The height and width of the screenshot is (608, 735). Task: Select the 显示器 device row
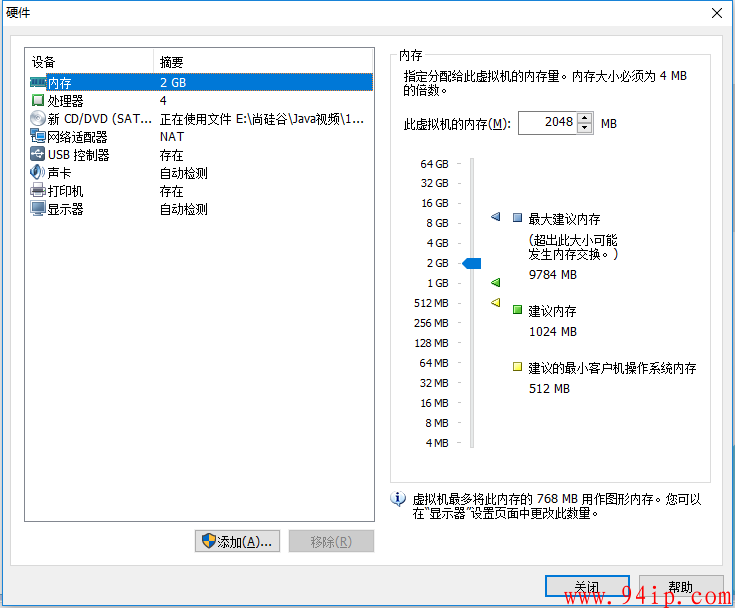coord(201,209)
